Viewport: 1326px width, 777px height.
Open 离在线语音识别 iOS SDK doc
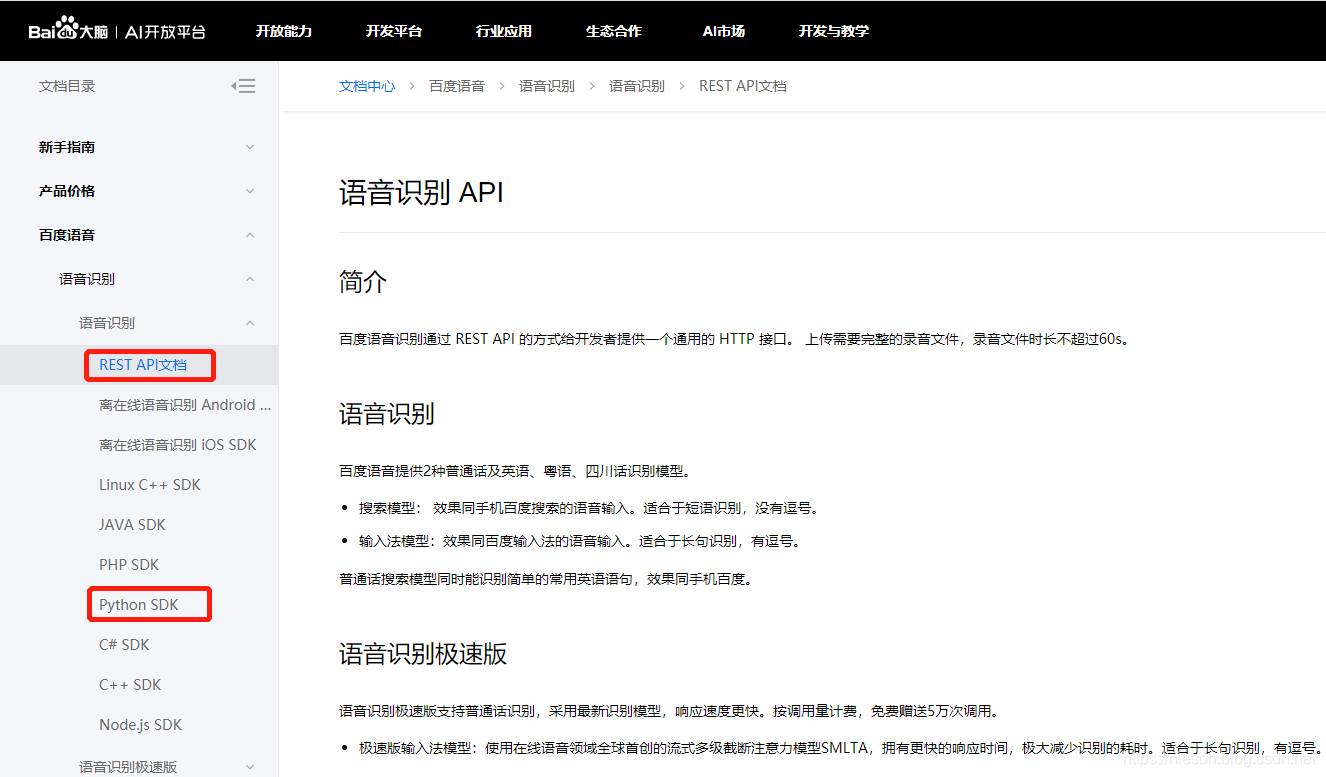click(x=178, y=445)
